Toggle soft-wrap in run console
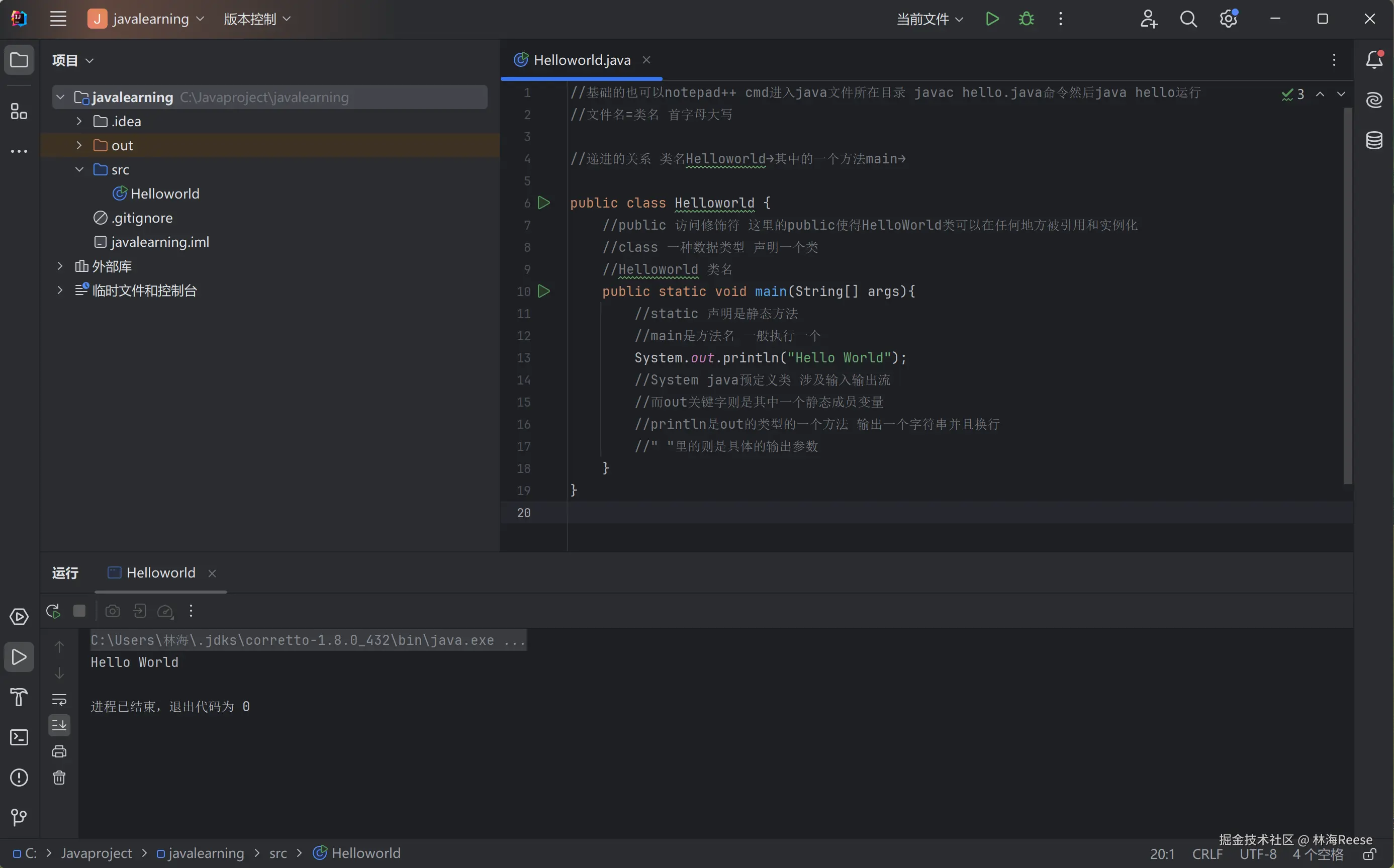The height and width of the screenshot is (868, 1394). [59, 699]
